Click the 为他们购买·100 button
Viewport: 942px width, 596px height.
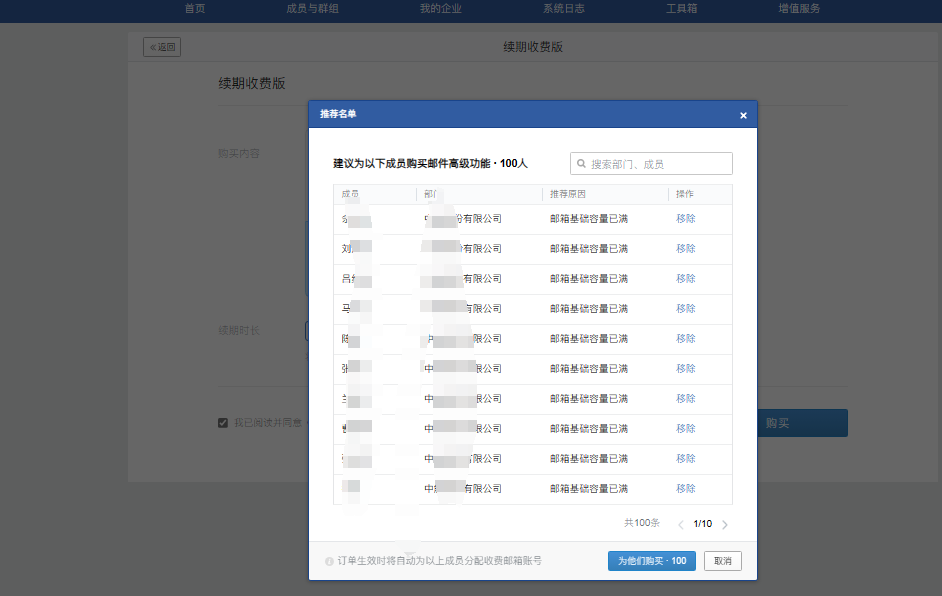point(649,560)
